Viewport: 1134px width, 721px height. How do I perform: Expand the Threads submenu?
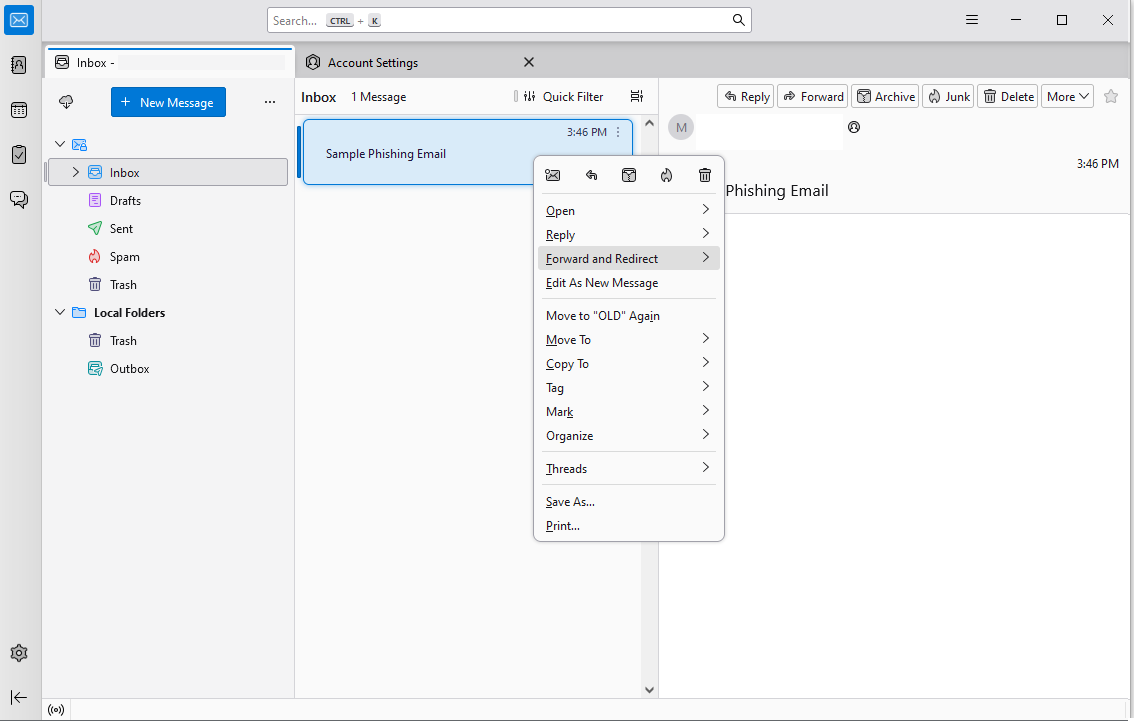(x=628, y=468)
